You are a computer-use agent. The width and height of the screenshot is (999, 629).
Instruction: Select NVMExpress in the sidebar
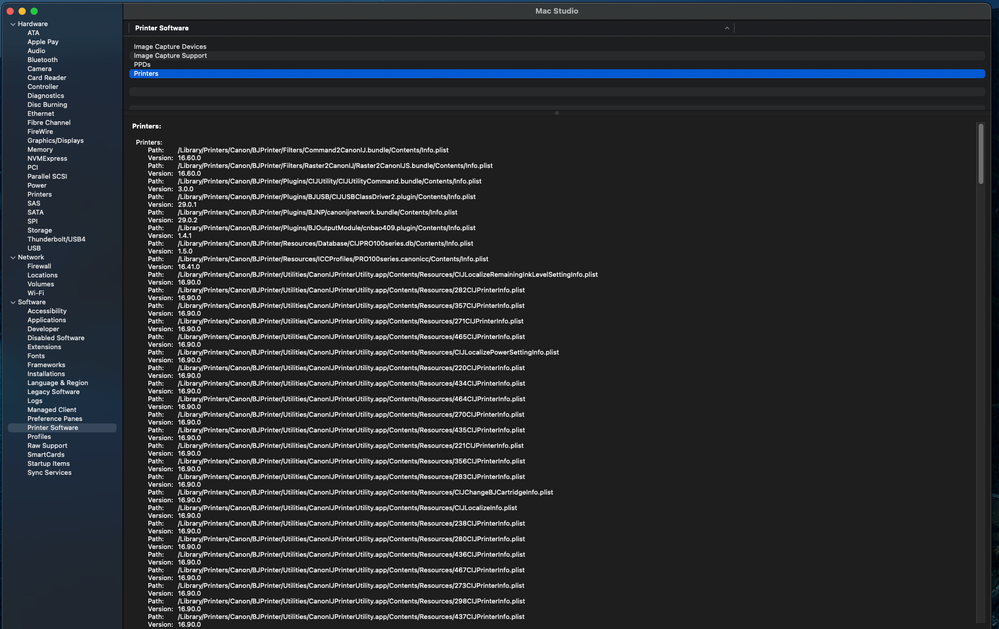pos(47,159)
